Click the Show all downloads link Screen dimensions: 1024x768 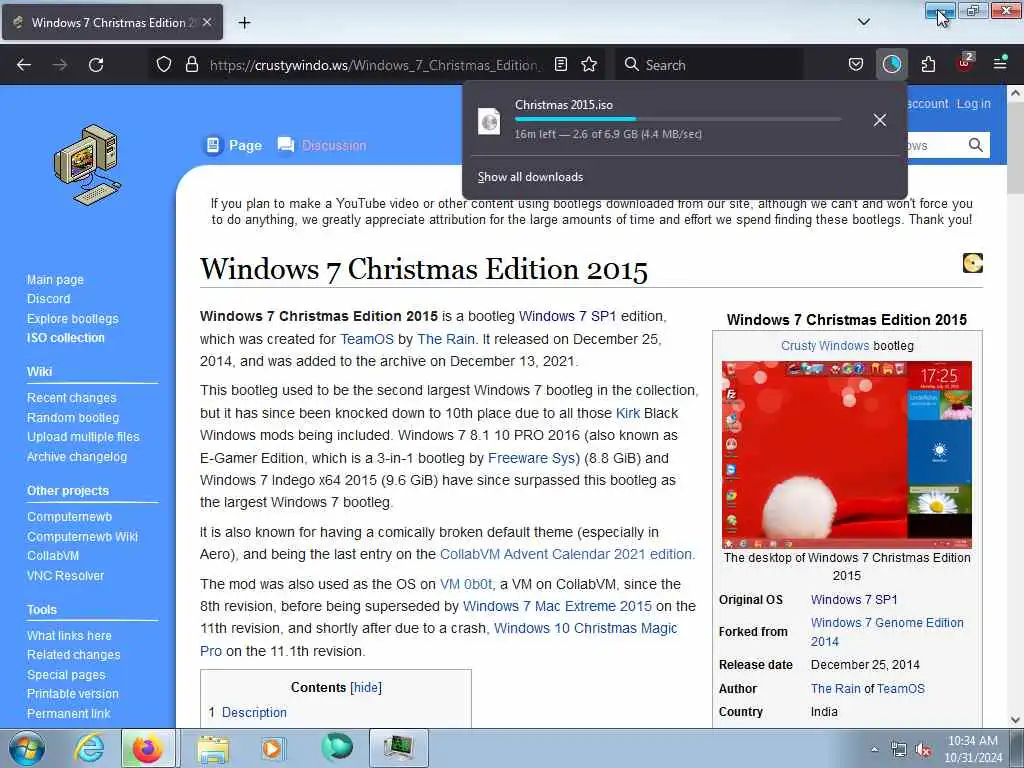pyautogui.click(x=530, y=177)
